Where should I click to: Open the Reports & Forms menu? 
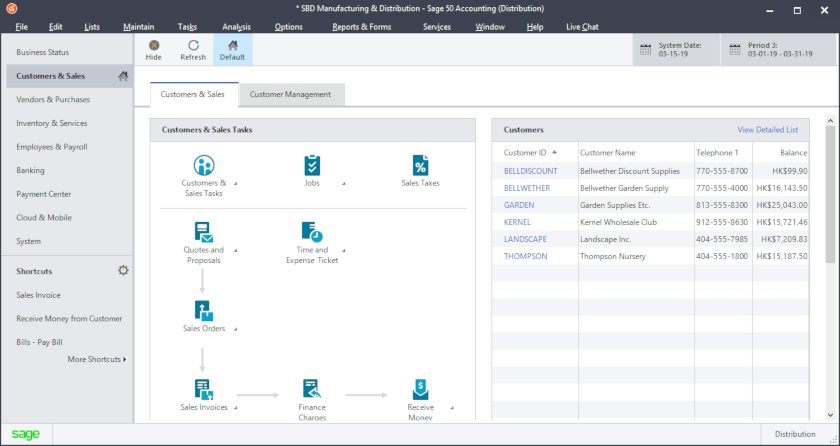(x=362, y=27)
